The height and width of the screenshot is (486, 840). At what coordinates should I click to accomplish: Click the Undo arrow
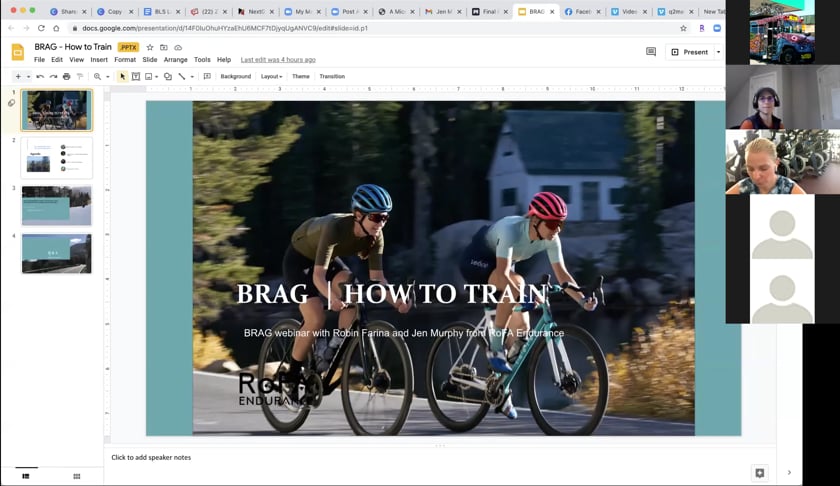pyautogui.click(x=40, y=77)
